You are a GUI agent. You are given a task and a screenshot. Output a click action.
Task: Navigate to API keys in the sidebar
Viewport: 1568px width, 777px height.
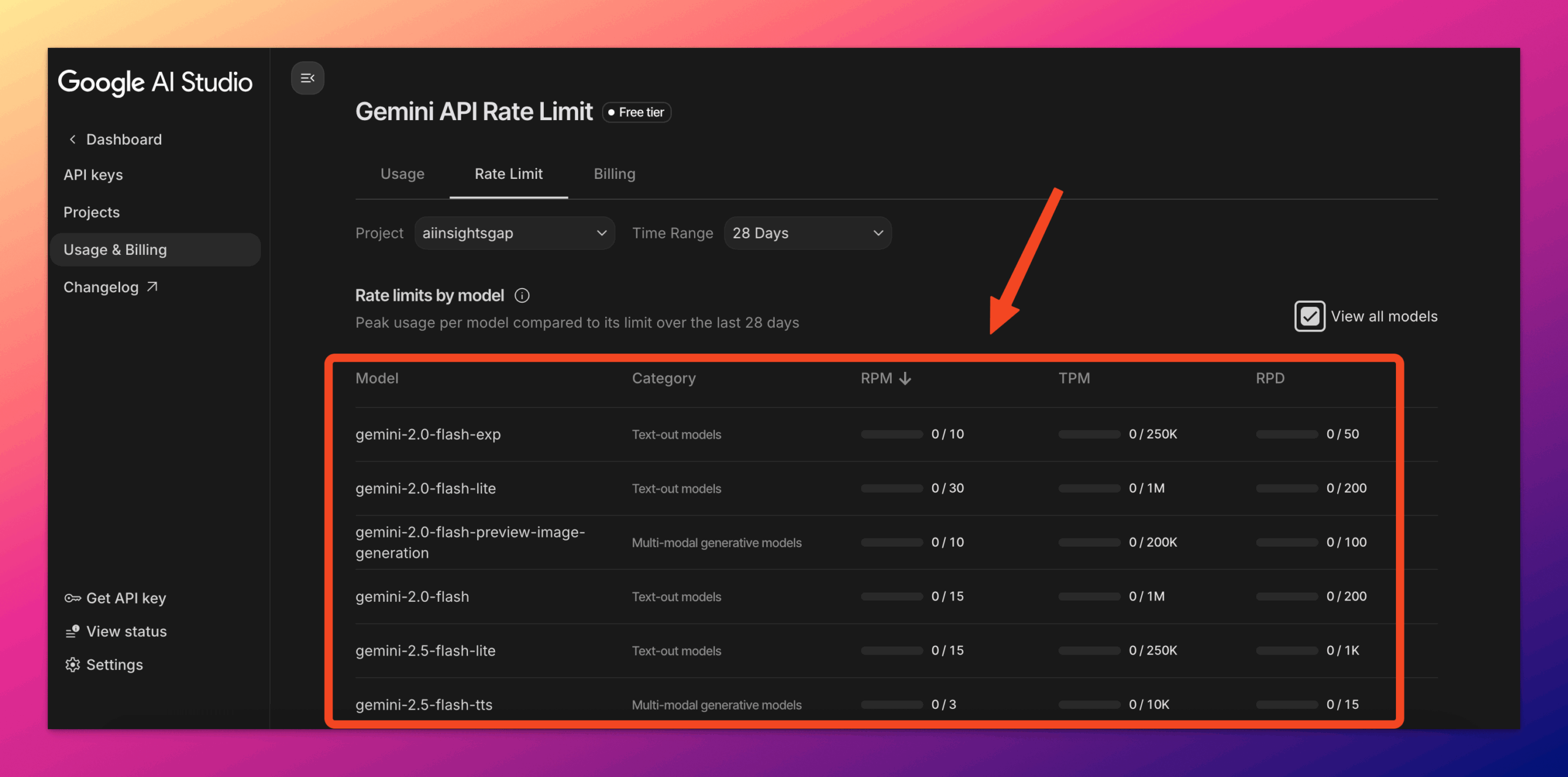93,175
